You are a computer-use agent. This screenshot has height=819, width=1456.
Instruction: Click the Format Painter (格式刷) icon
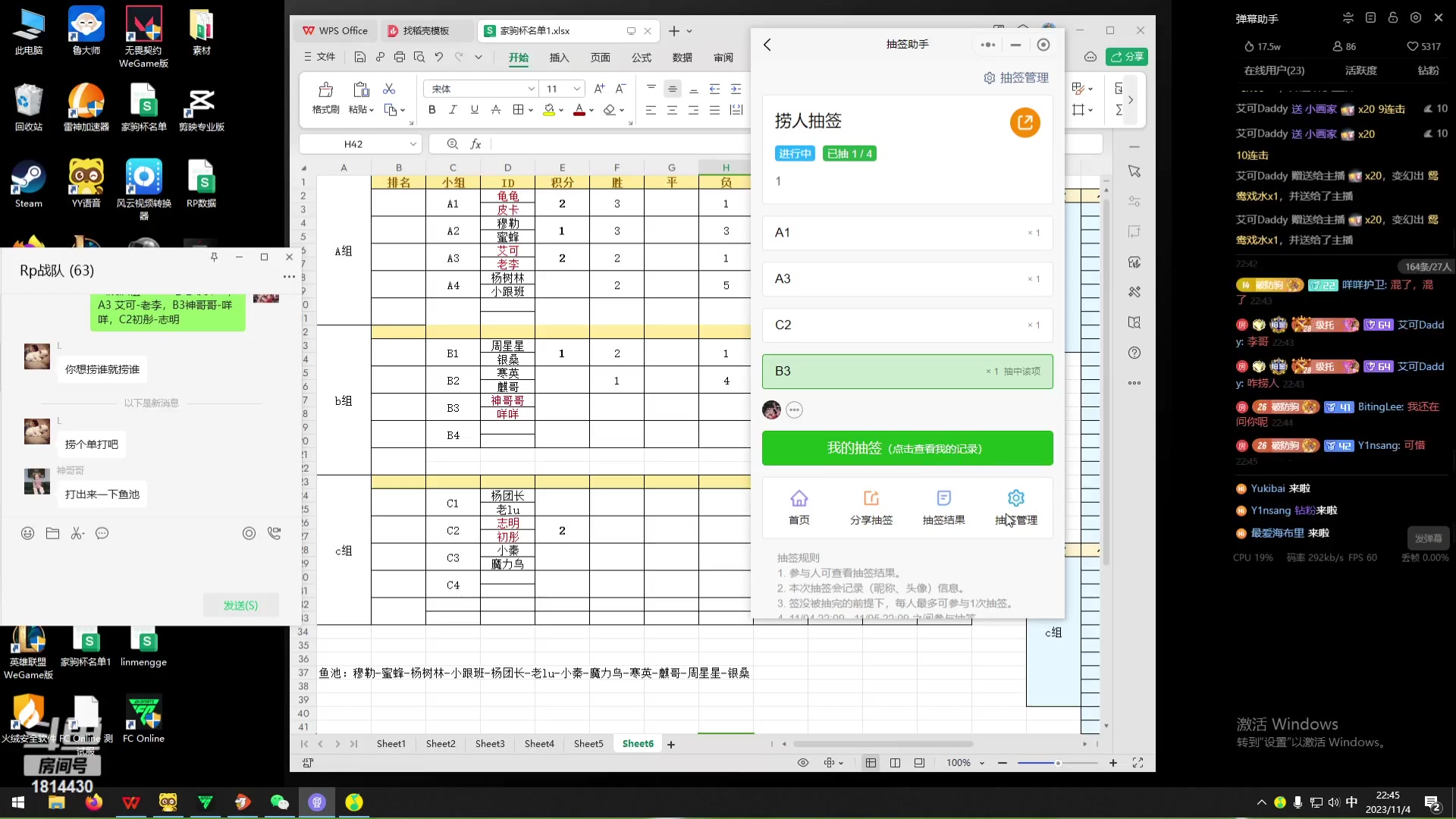[325, 90]
